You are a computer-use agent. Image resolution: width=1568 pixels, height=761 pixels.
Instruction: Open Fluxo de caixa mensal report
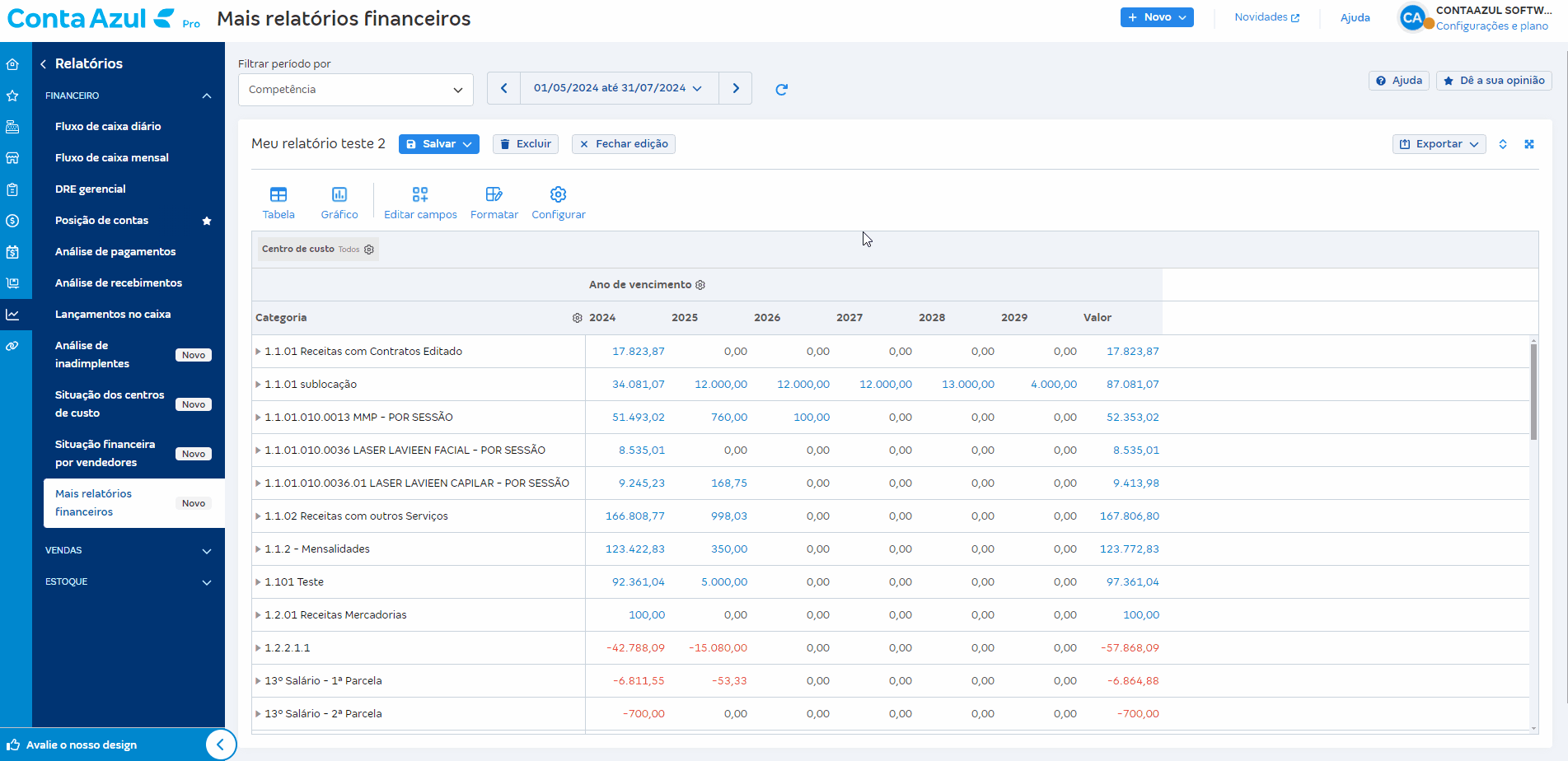click(x=112, y=158)
